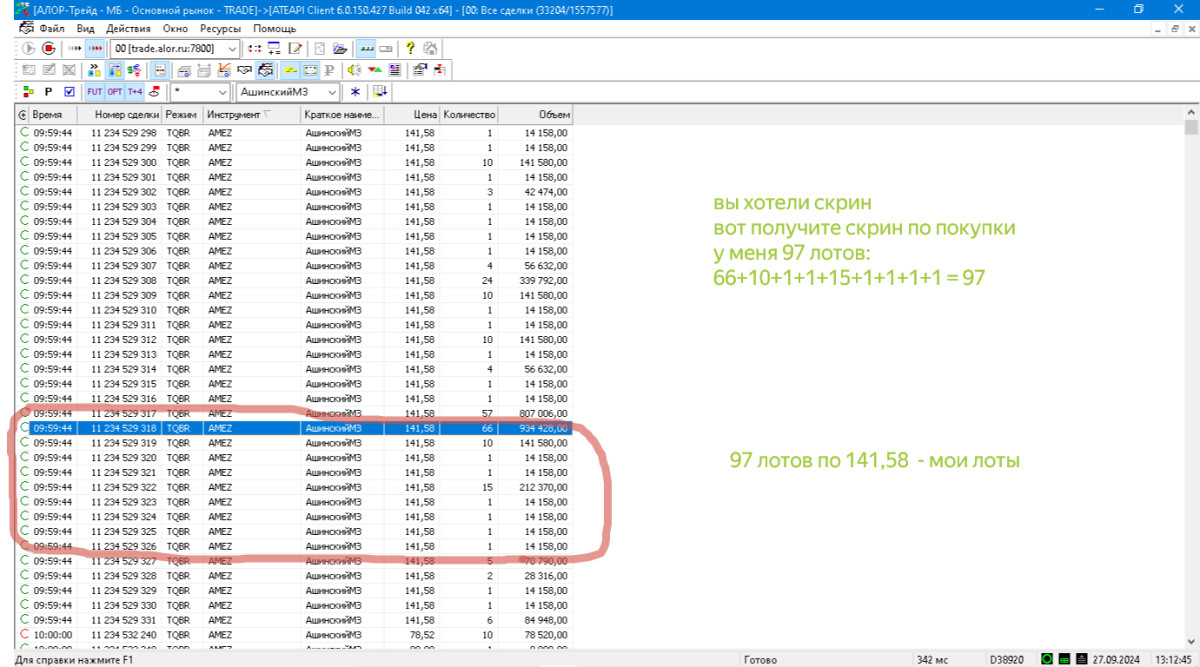
Task: Open the Действия menu
Action: click(x=128, y=29)
